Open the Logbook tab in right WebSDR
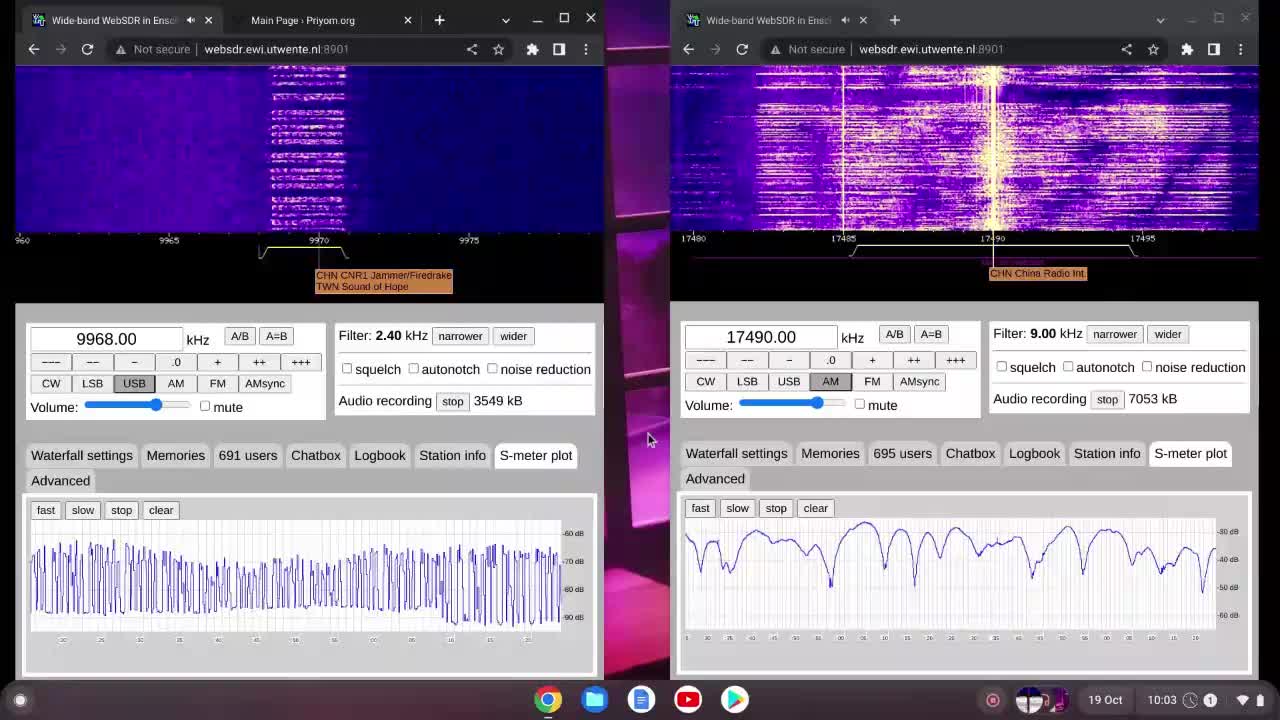The image size is (1280, 720). tap(1034, 453)
